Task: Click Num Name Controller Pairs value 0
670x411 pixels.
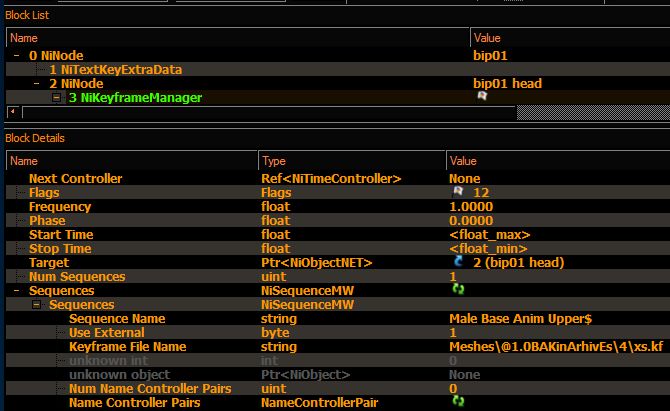Action: pyautogui.click(x=453, y=389)
